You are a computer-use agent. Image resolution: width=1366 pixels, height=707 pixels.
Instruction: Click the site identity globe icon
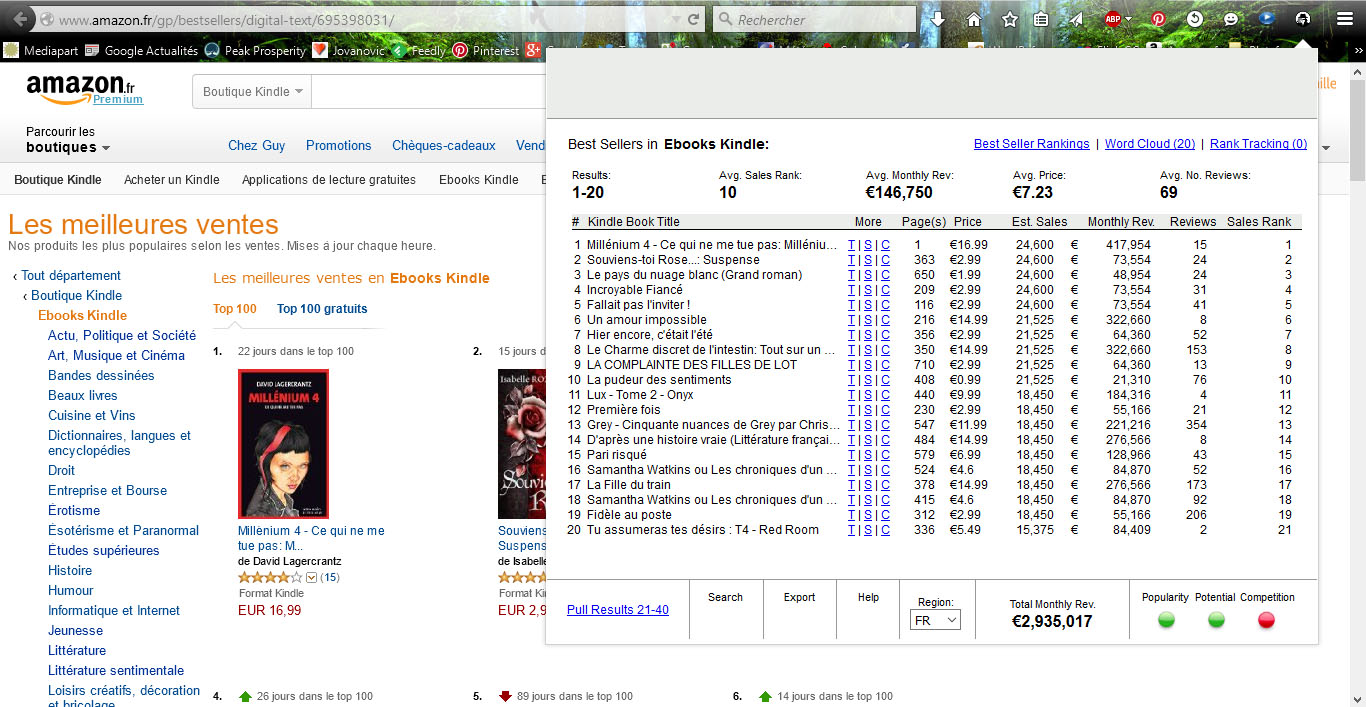[x=46, y=19]
